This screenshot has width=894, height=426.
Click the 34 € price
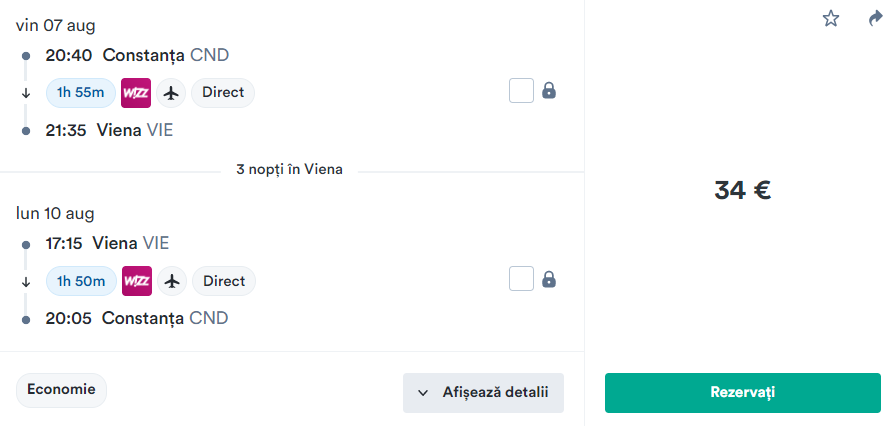click(x=742, y=190)
